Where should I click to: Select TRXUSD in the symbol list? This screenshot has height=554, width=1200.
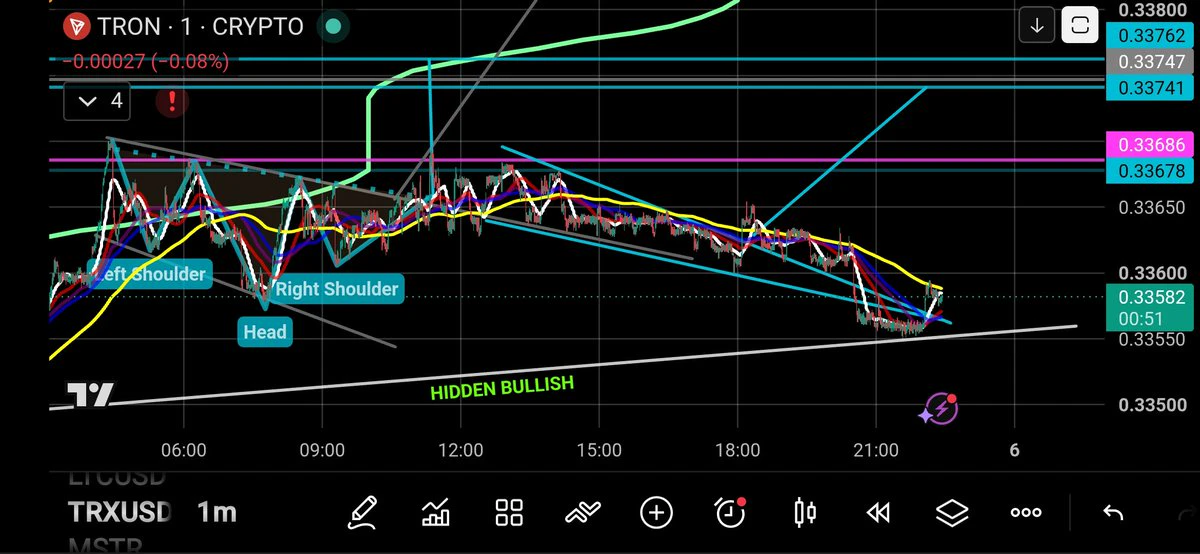(x=120, y=512)
